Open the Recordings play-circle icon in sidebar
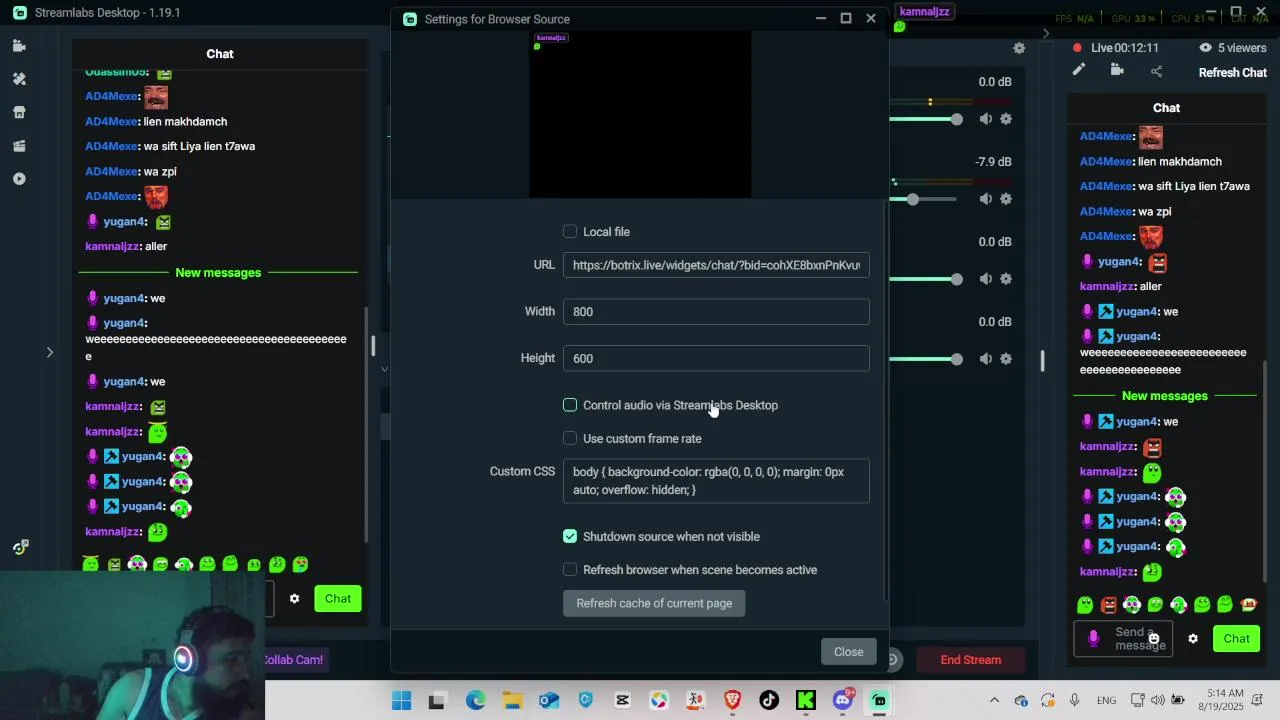The height and width of the screenshot is (720, 1280). [19, 179]
